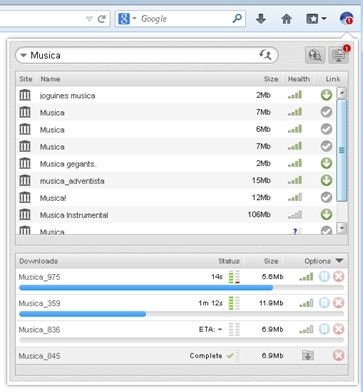Click site icon for joguines musica

25,95
